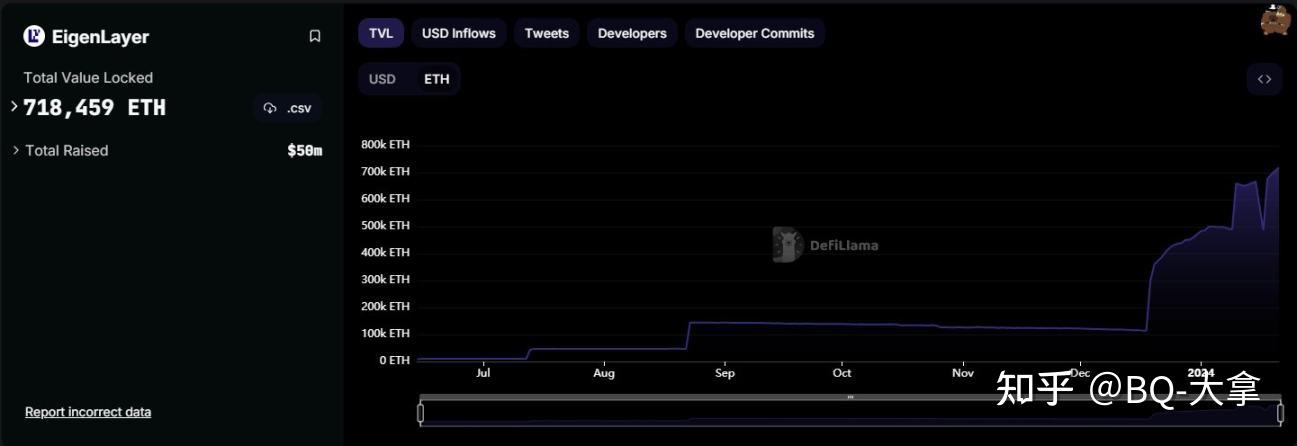Bookmark the EigenLayer protocol
1297x446 pixels.
[x=315, y=36]
